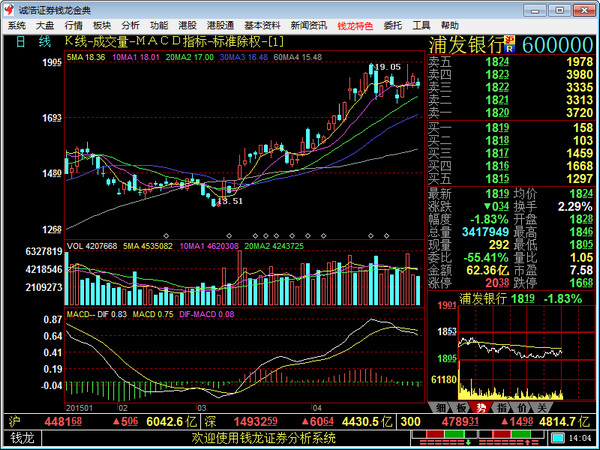Open the 系统 menu

coord(17,26)
